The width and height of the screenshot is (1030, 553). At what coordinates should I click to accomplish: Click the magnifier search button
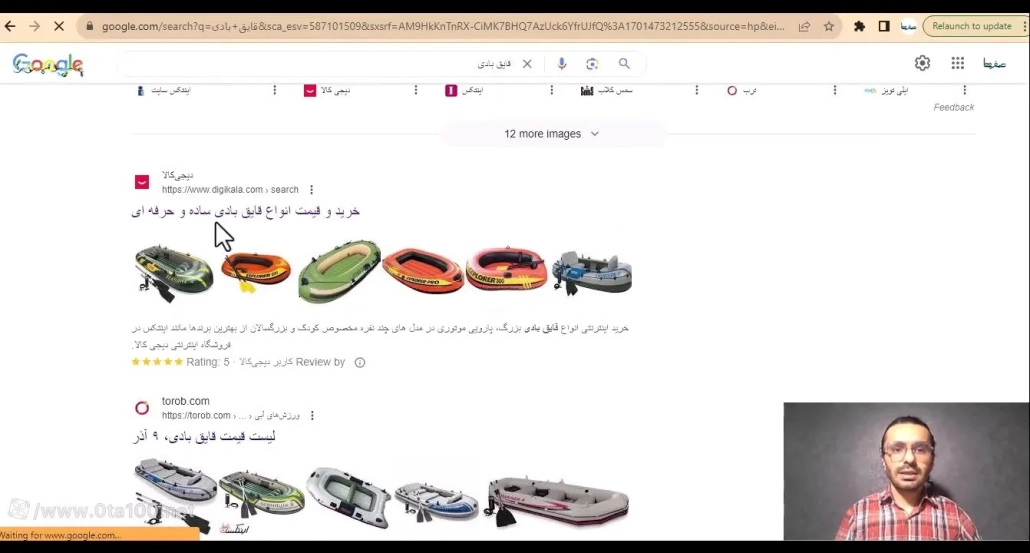coord(624,64)
